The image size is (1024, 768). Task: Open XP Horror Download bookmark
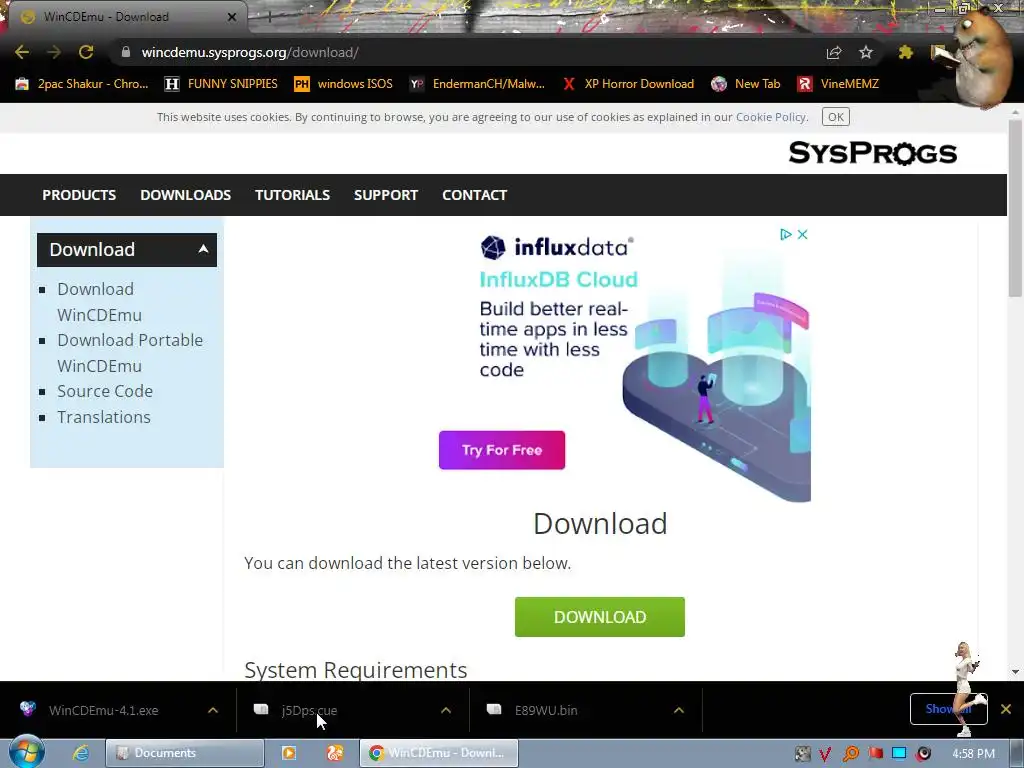point(628,84)
